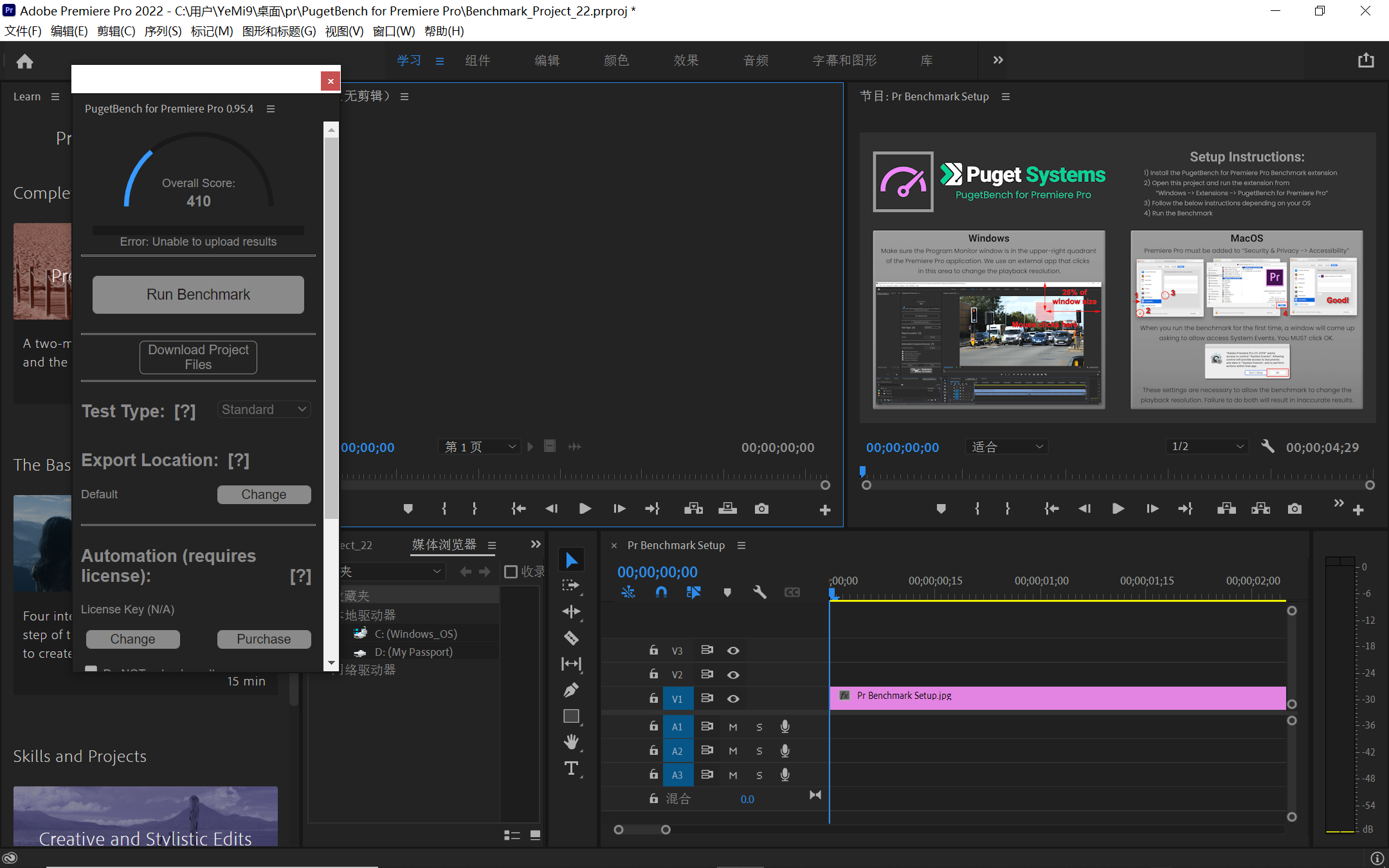Click Go to In point in Program Monitor
The width and height of the screenshot is (1389, 868).
coord(1051,509)
